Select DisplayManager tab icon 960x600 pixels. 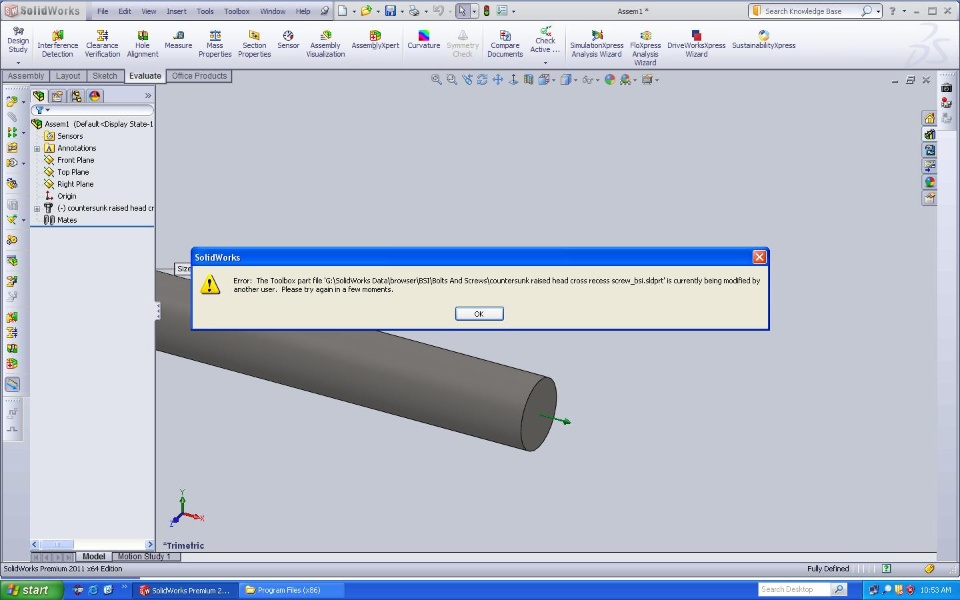click(94, 96)
